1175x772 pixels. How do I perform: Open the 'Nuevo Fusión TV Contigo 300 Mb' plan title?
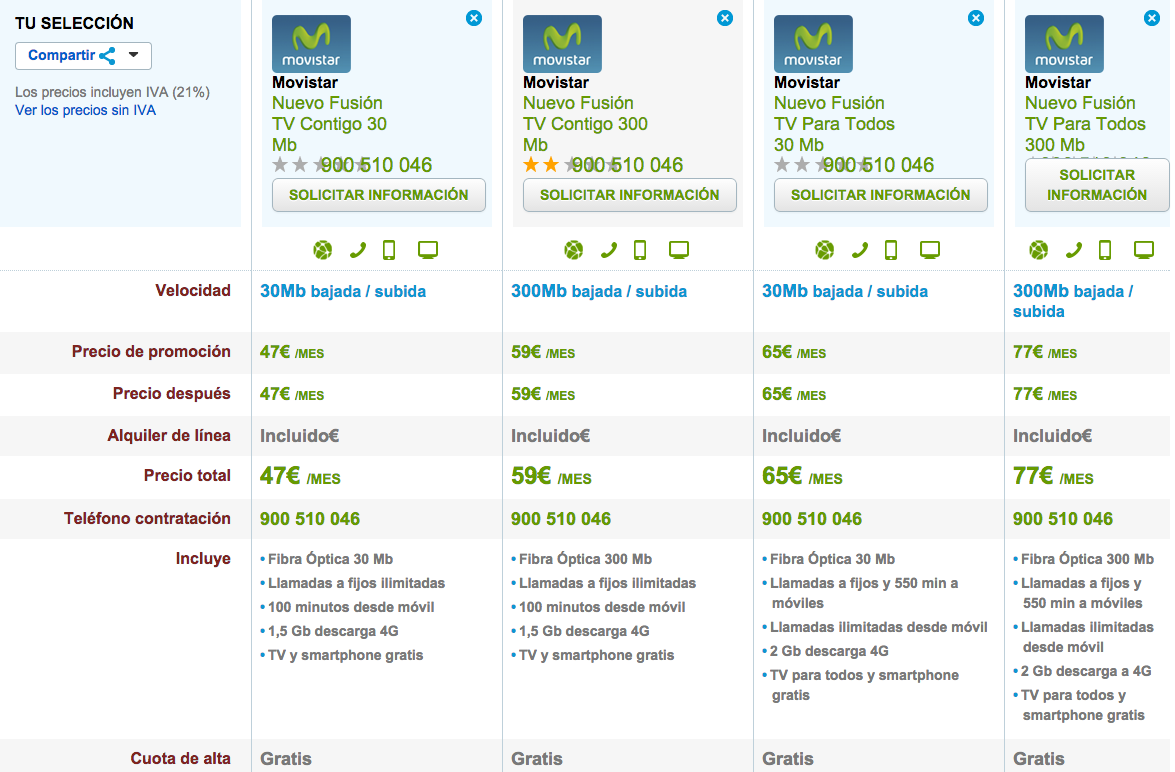click(585, 124)
